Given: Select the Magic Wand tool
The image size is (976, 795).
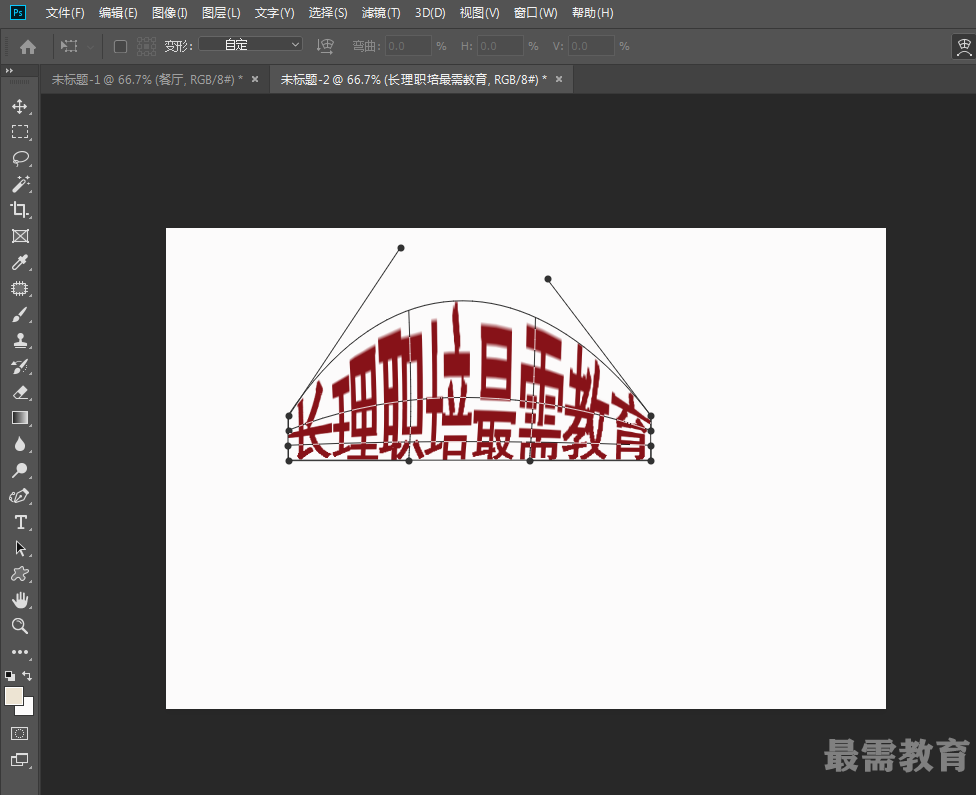Looking at the screenshot, I should tap(20, 184).
